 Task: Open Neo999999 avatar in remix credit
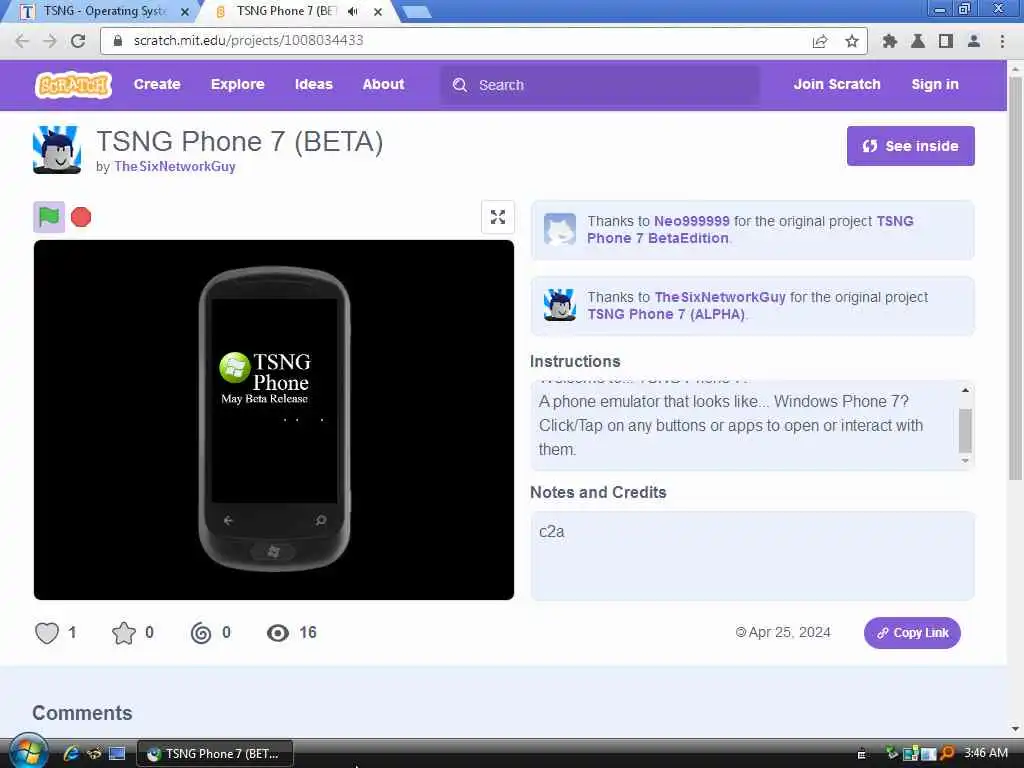tap(560, 229)
